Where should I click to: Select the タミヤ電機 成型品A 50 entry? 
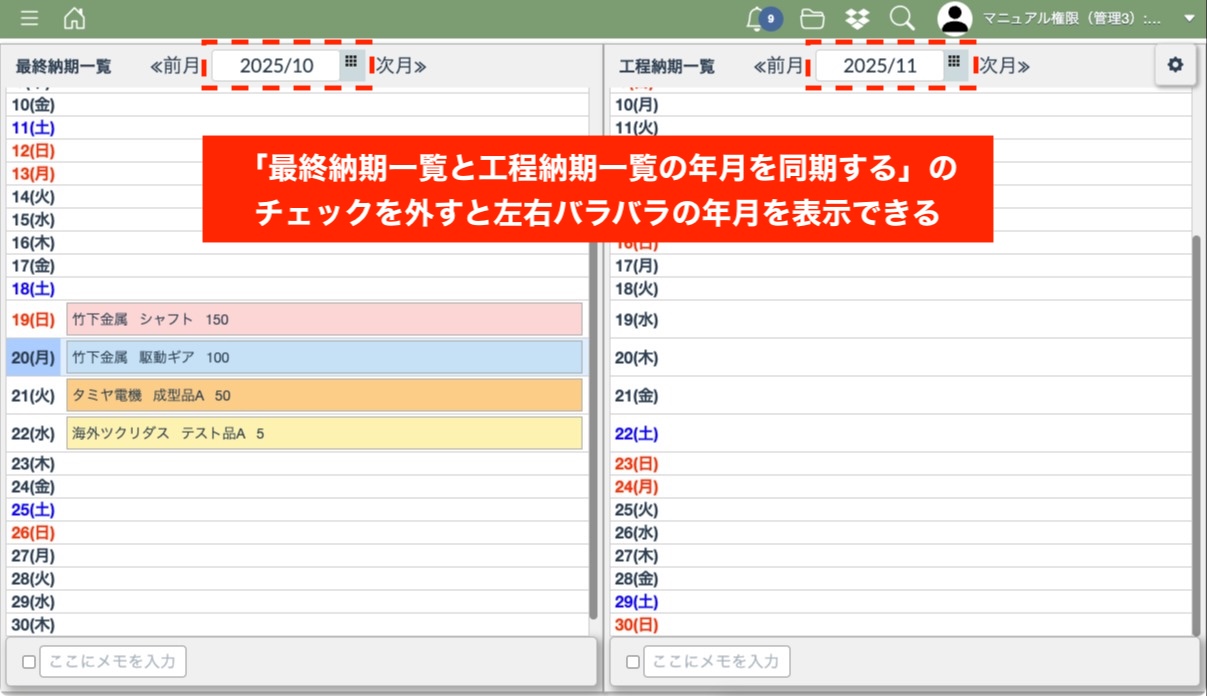click(x=324, y=395)
